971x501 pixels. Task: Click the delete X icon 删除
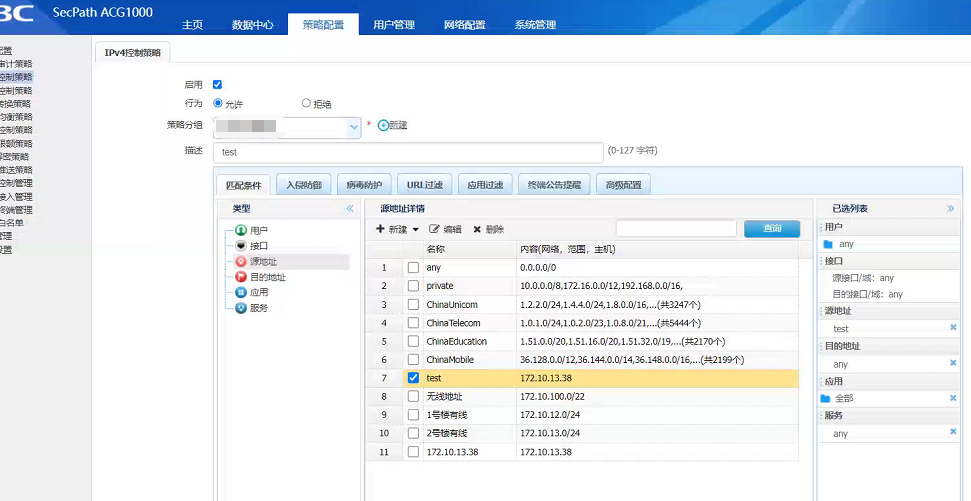click(x=477, y=229)
